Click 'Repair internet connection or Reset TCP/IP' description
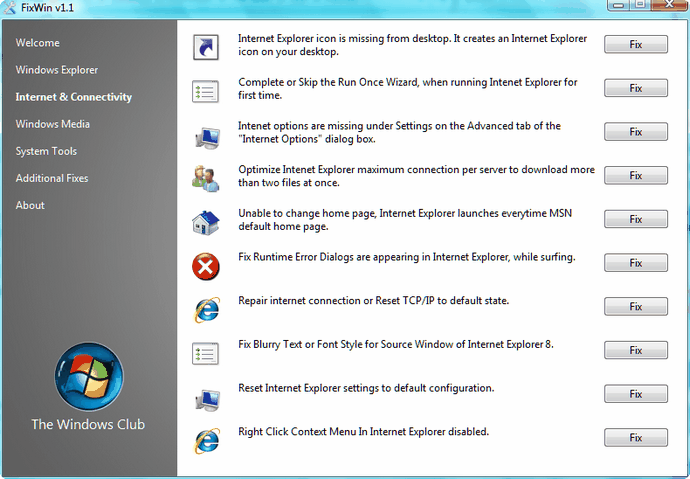Viewport: 690px width, 479px height. click(374, 301)
